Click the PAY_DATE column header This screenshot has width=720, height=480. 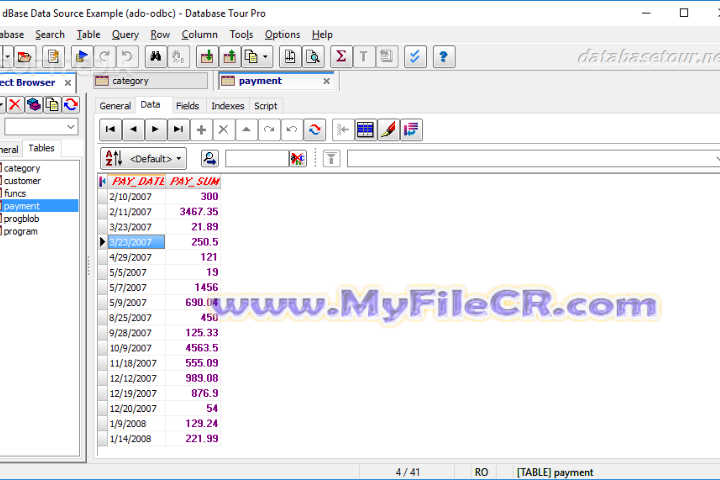pyautogui.click(x=137, y=181)
